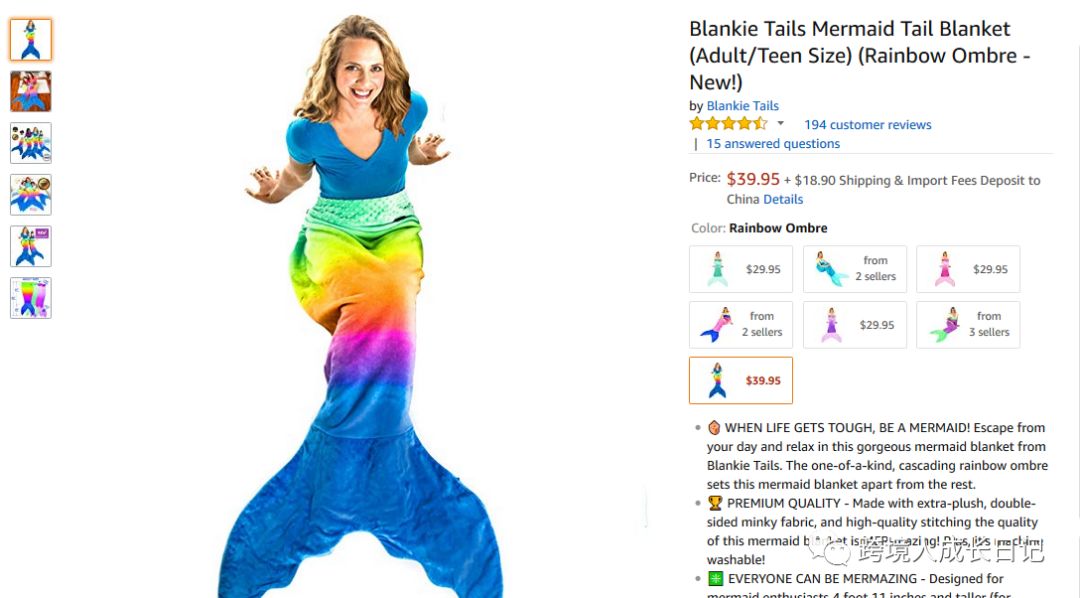Choose the blue tail swatch from 2 sellers

pos(855,269)
